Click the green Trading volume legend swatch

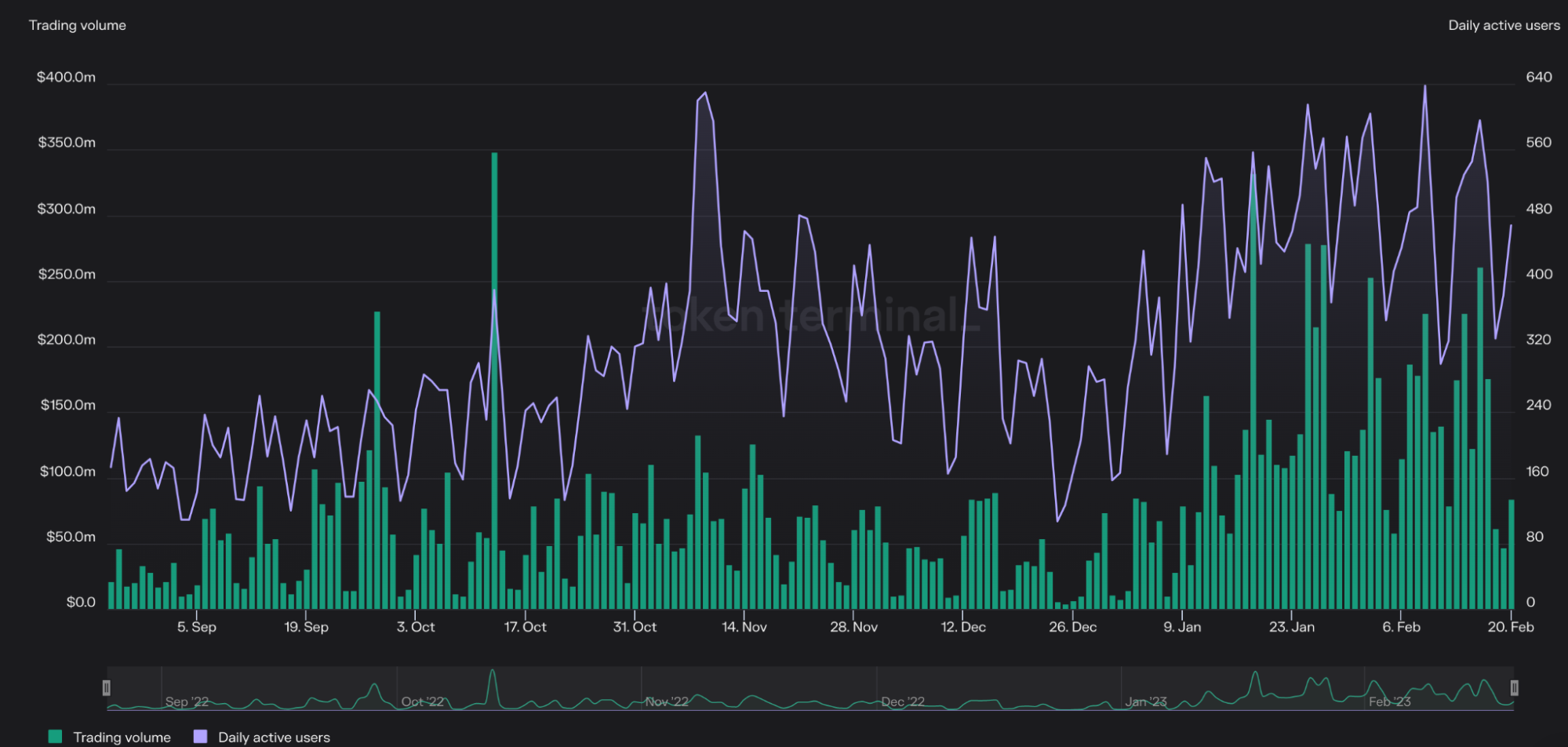coord(55,736)
